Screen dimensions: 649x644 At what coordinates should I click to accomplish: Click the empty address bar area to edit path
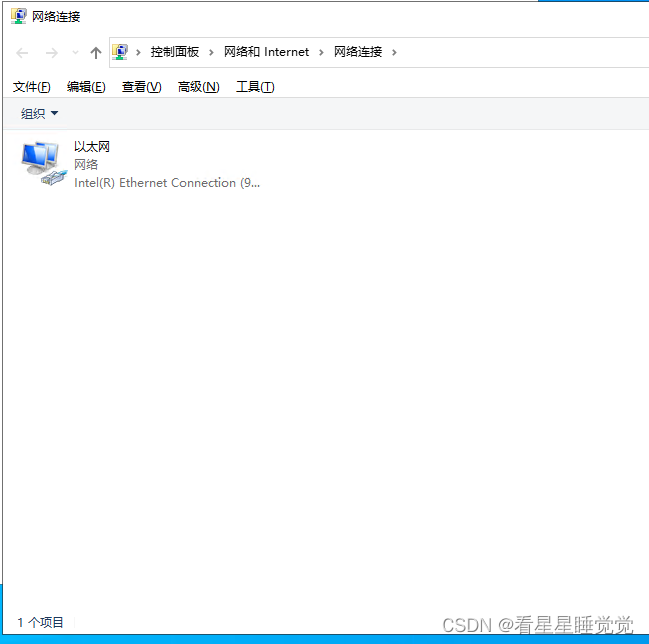(x=522, y=52)
